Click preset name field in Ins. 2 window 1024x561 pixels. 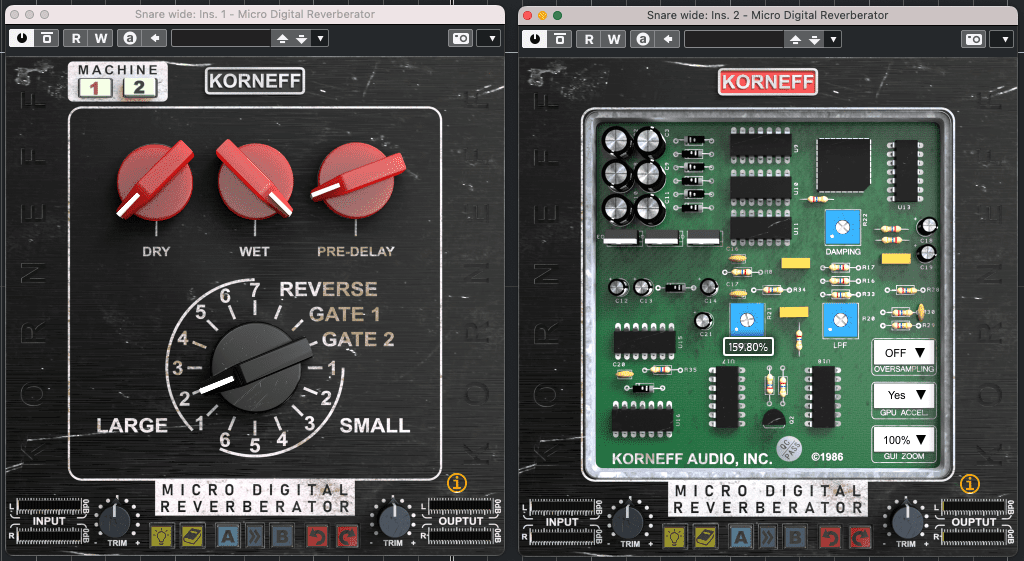(734, 39)
